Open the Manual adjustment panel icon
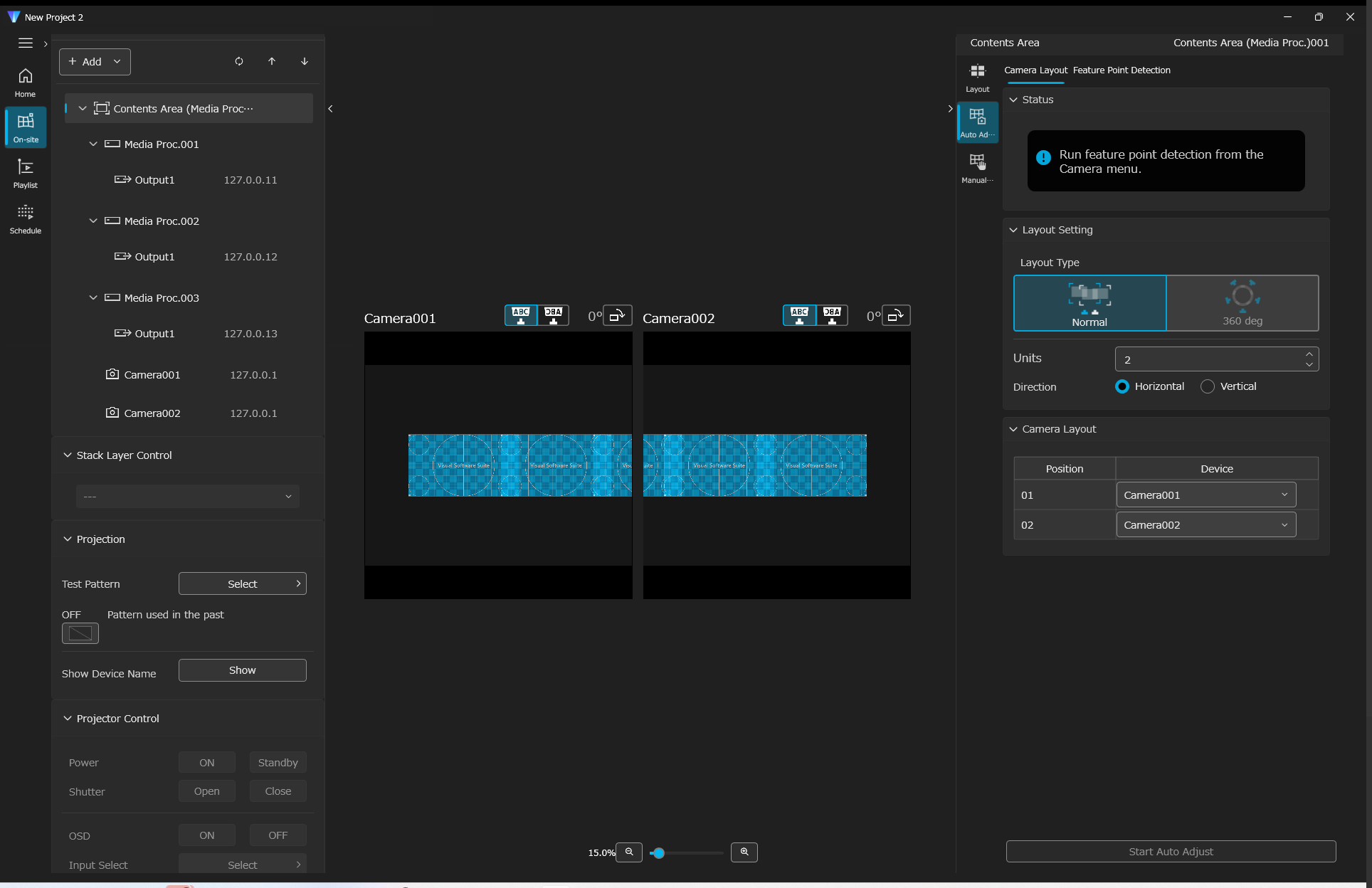 (x=977, y=167)
